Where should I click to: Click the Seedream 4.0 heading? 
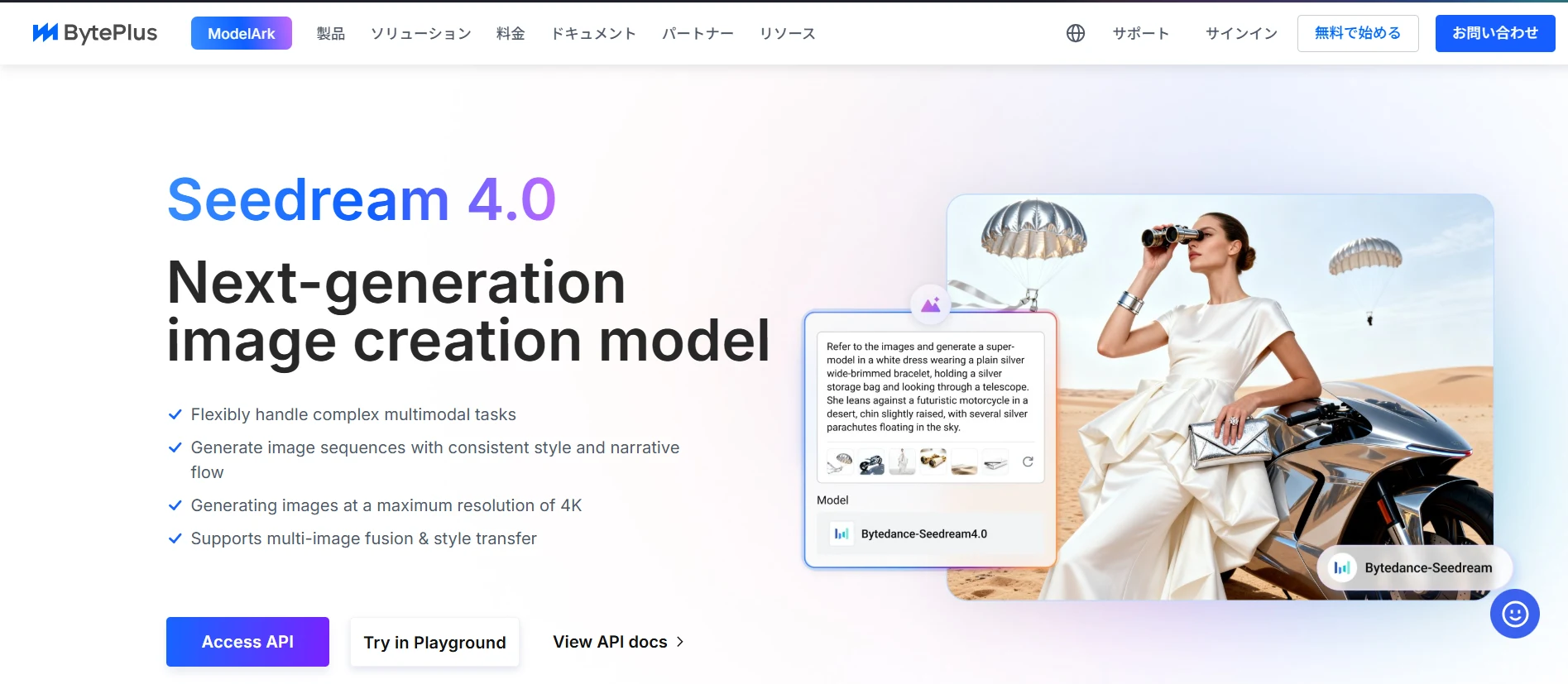tap(362, 199)
